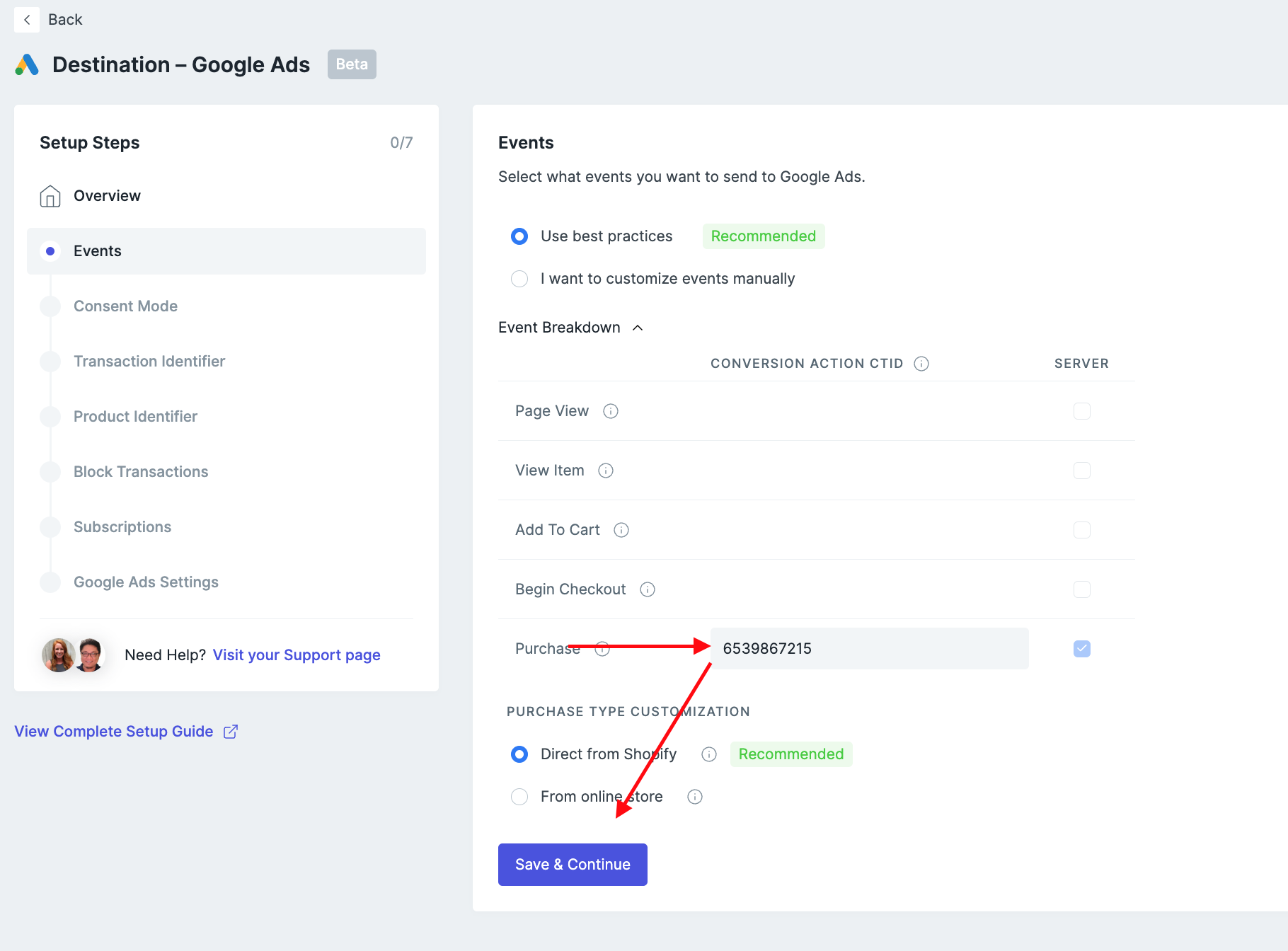Viewport: 1288px width, 951px height.
Task: Click the Purchase conversion CTID input field
Action: pos(870,649)
